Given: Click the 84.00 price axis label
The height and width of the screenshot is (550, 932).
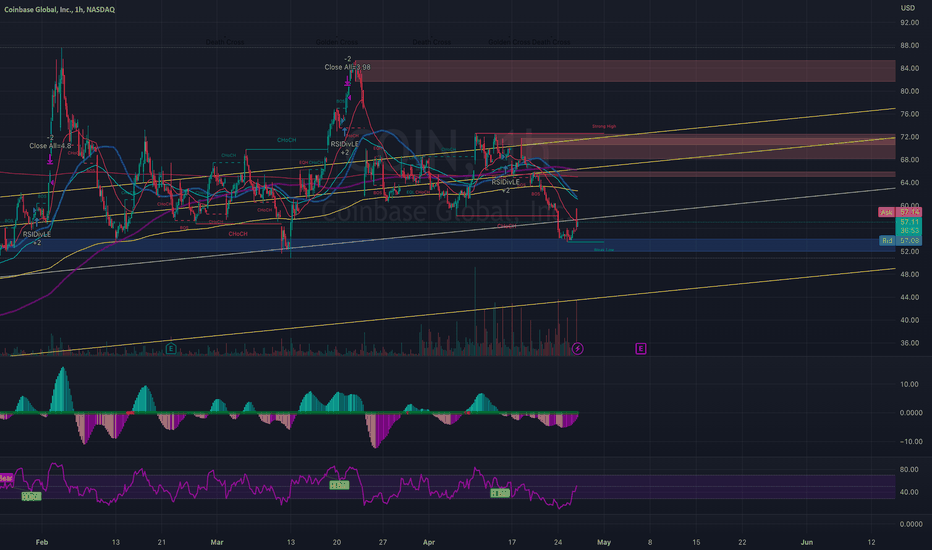Looking at the screenshot, I should coord(909,68).
